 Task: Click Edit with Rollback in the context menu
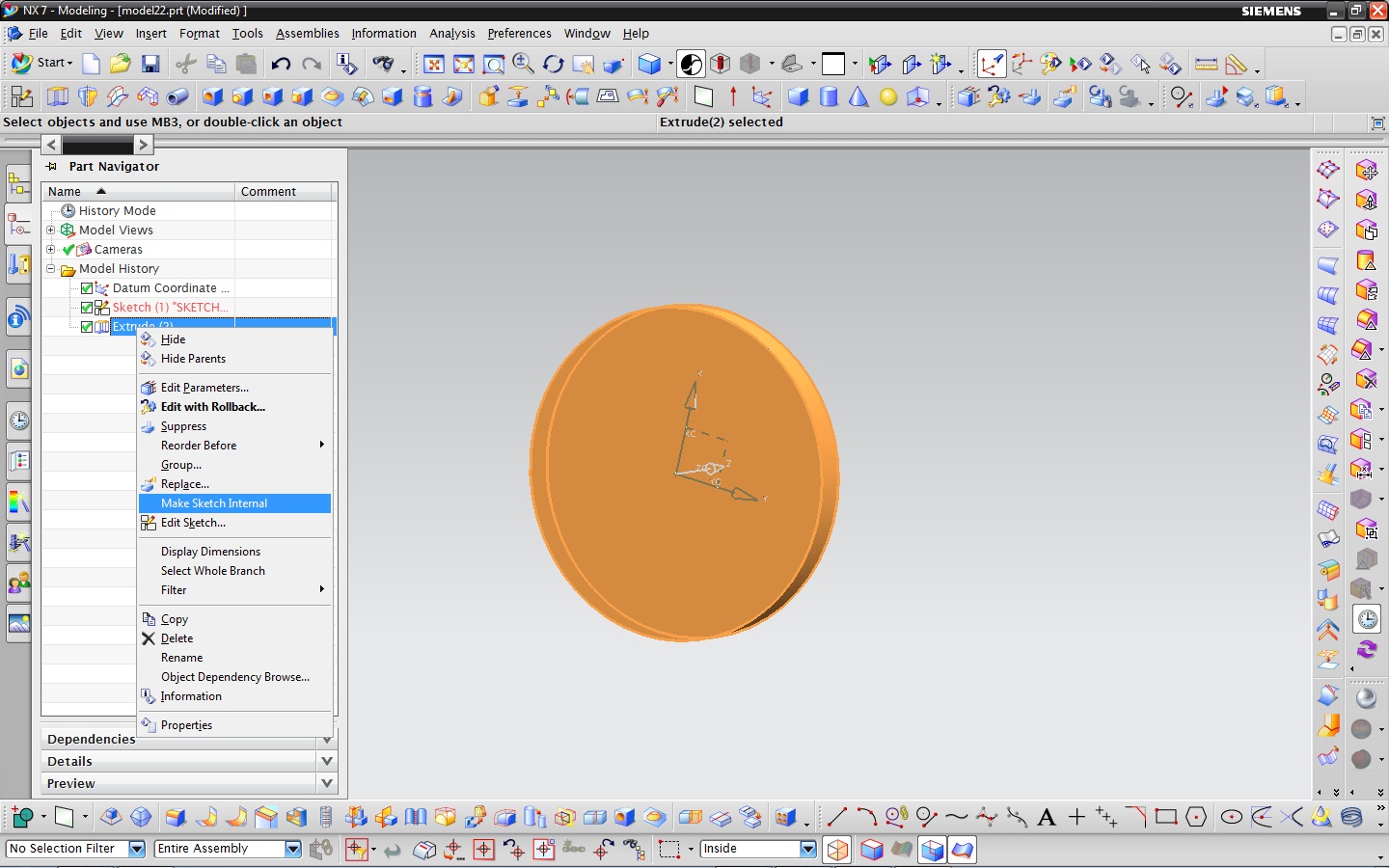pos(213,406)
